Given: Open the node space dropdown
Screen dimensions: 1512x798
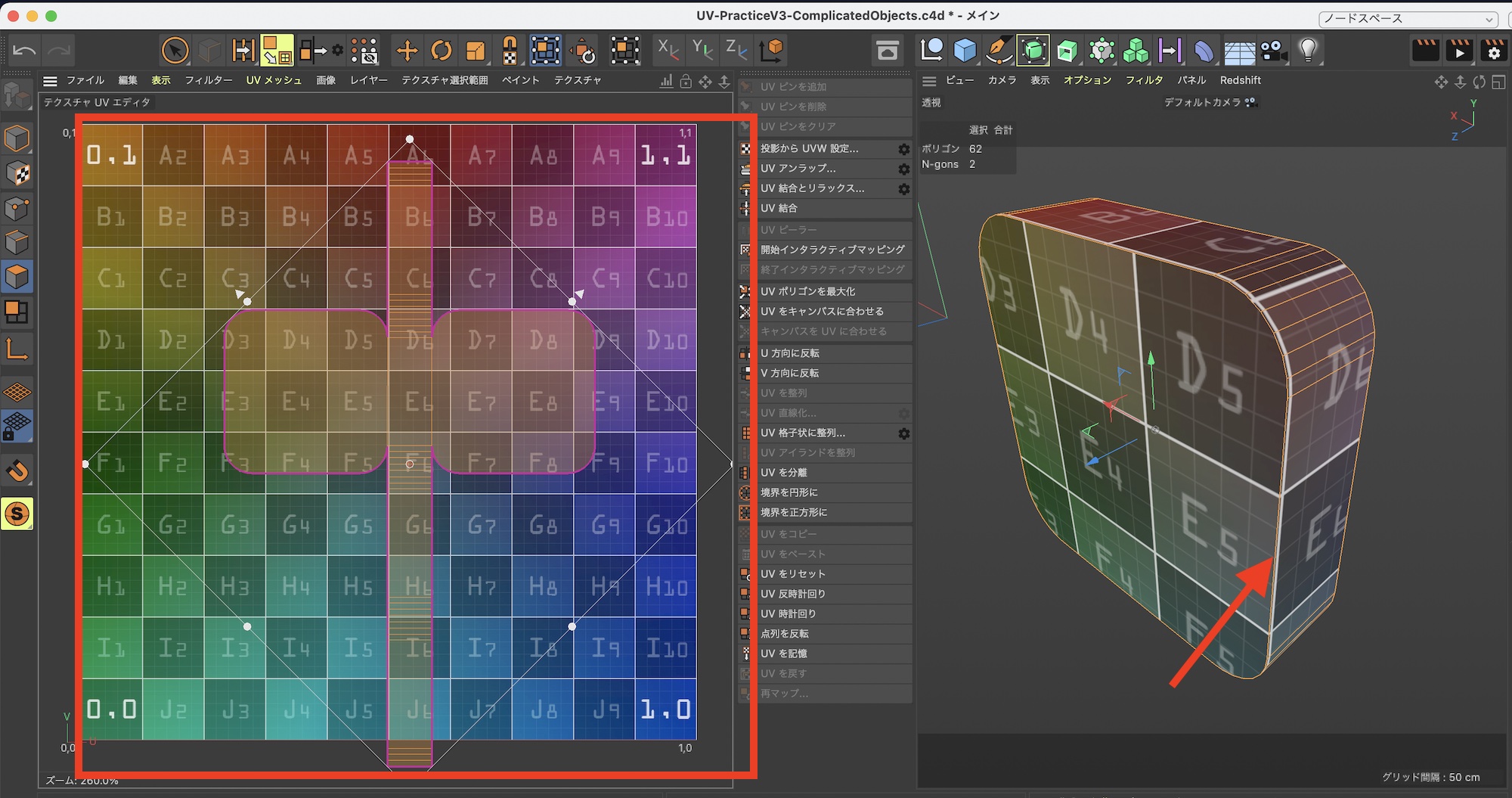Looking at the screenshot, I should (x=1407, y=19).
